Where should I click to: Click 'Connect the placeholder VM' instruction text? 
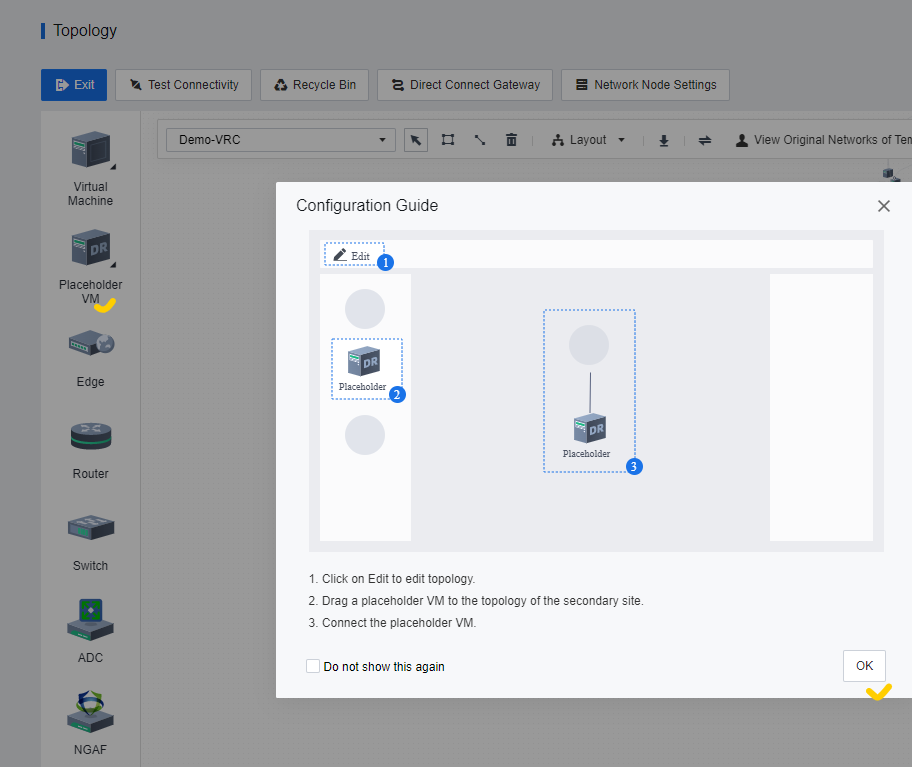(399, 623)
